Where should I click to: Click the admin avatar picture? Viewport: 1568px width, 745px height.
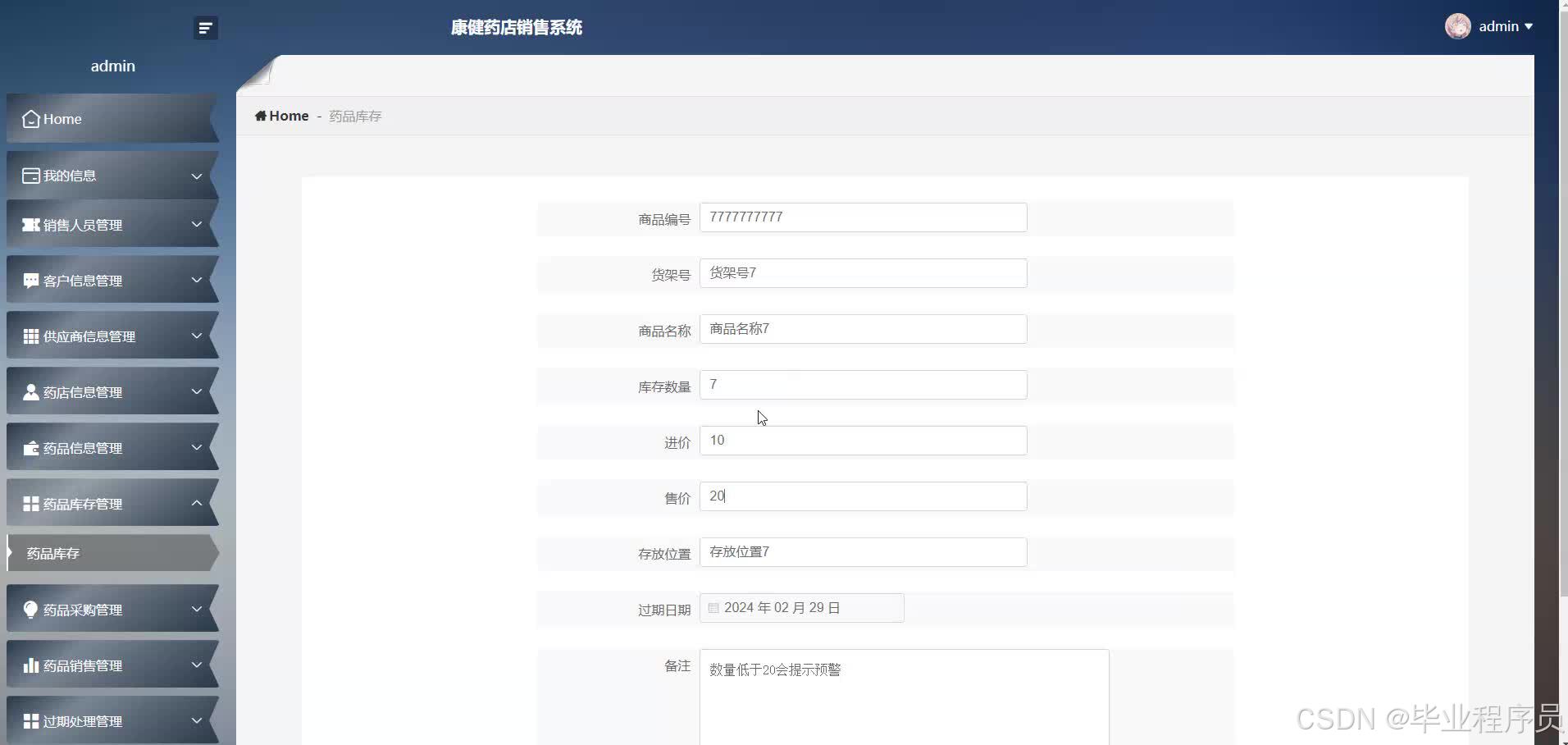pyautogui.click(x=1457, y=26)
